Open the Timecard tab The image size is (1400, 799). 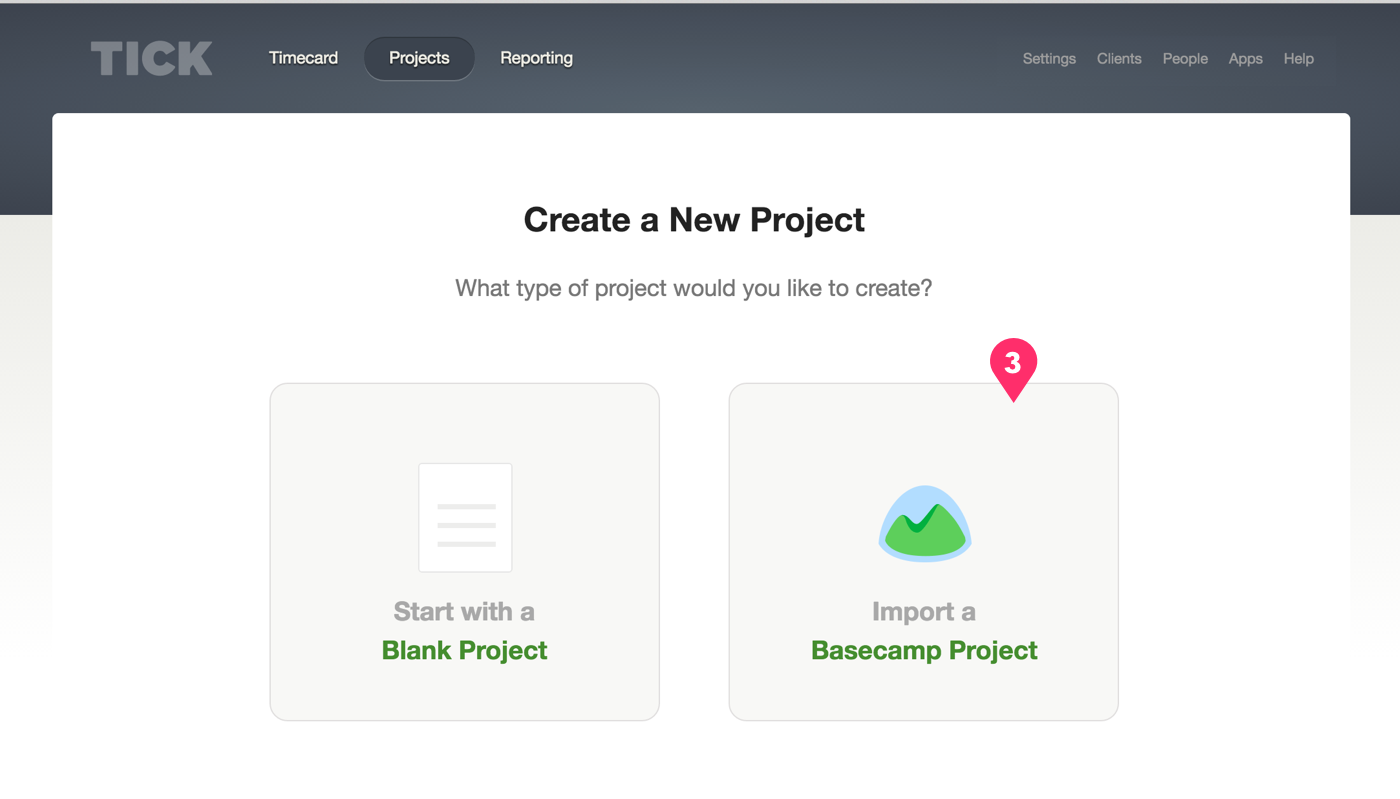point(302,58)
